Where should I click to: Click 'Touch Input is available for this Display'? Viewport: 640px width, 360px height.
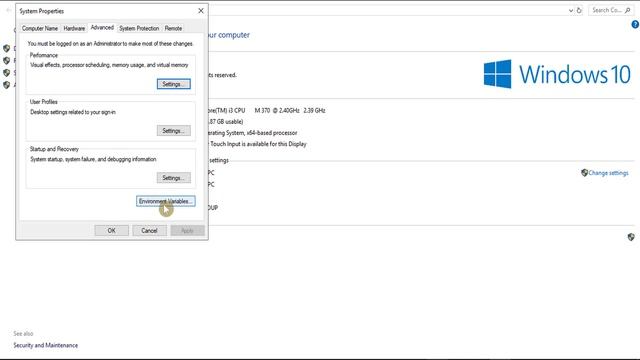258,144
